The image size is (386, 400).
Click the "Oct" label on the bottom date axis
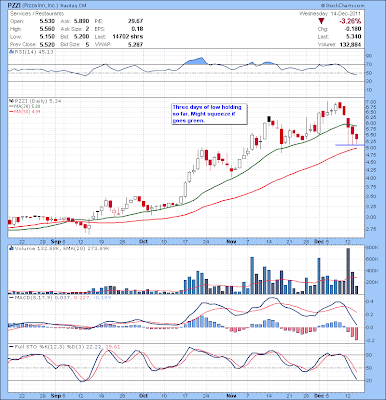tap(143, 396)
